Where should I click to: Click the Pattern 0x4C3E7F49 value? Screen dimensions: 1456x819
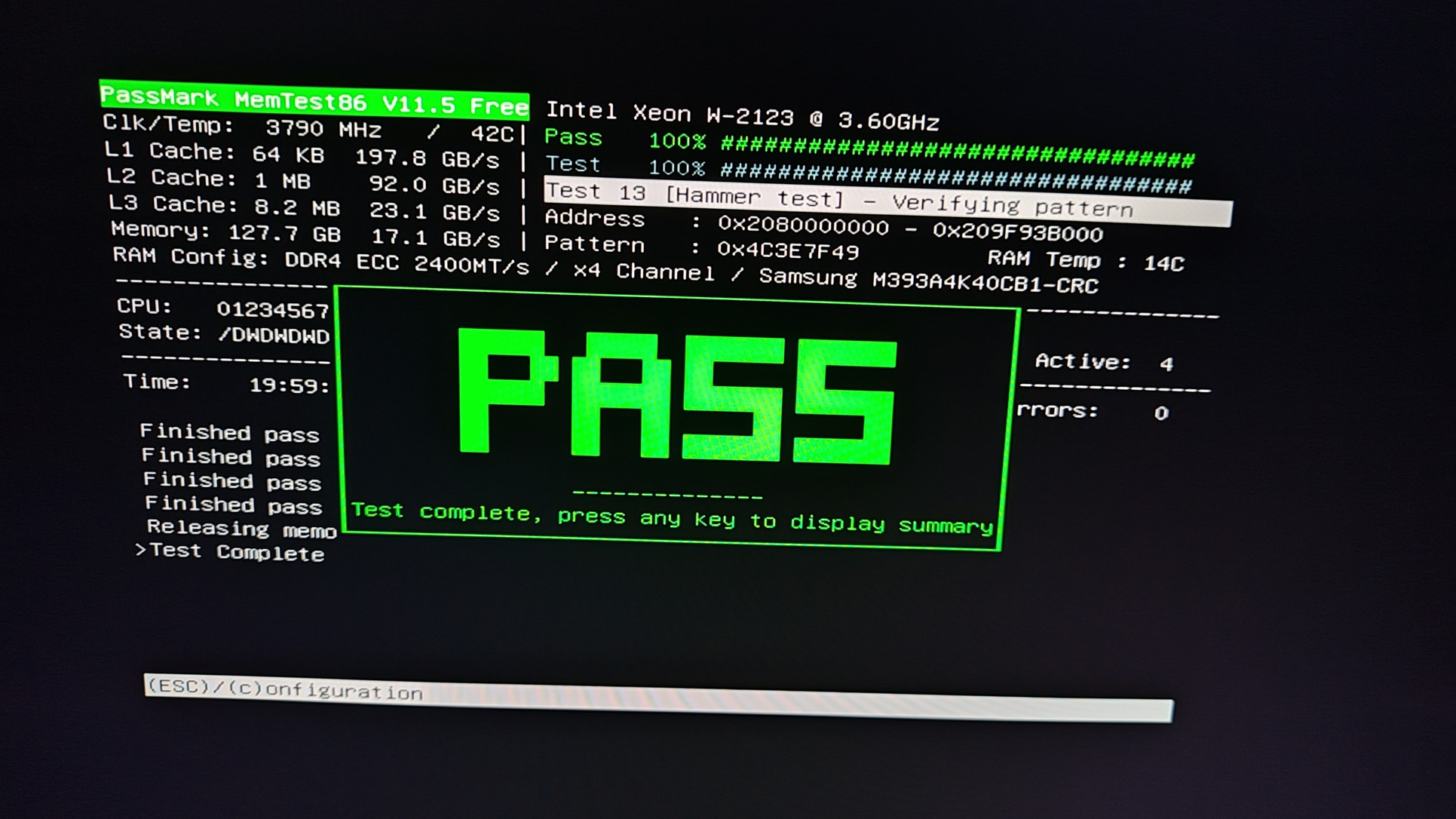pos(787,250)
